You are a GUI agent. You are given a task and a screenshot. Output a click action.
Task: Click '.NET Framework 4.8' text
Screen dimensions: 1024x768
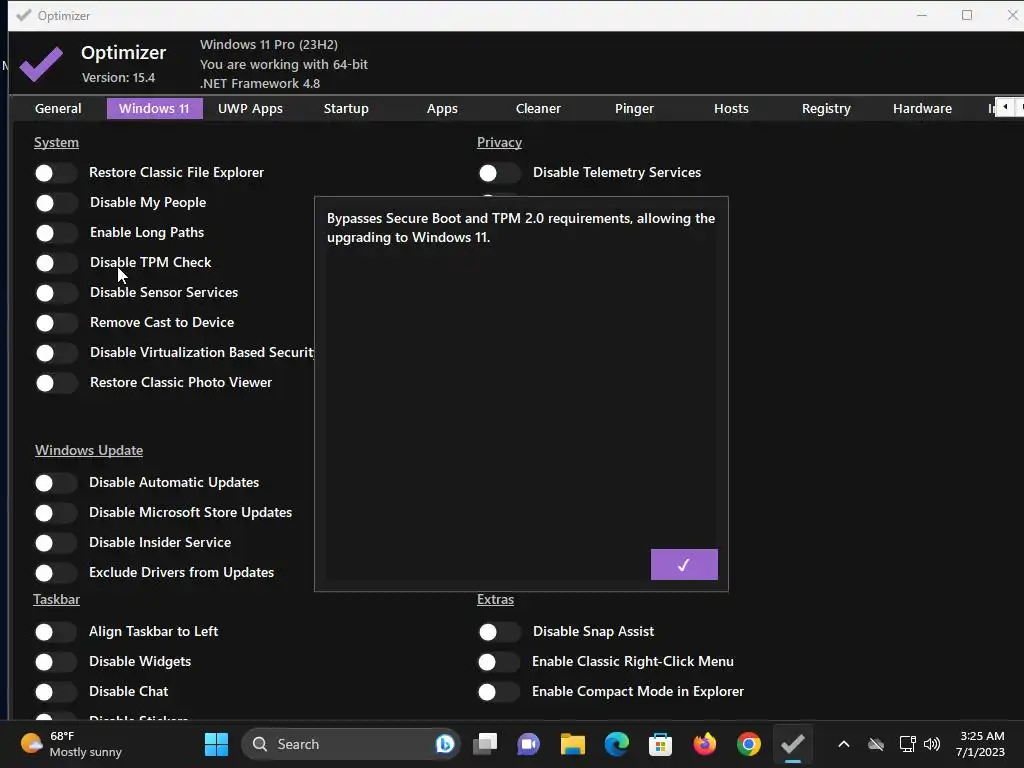click(259, 84)
